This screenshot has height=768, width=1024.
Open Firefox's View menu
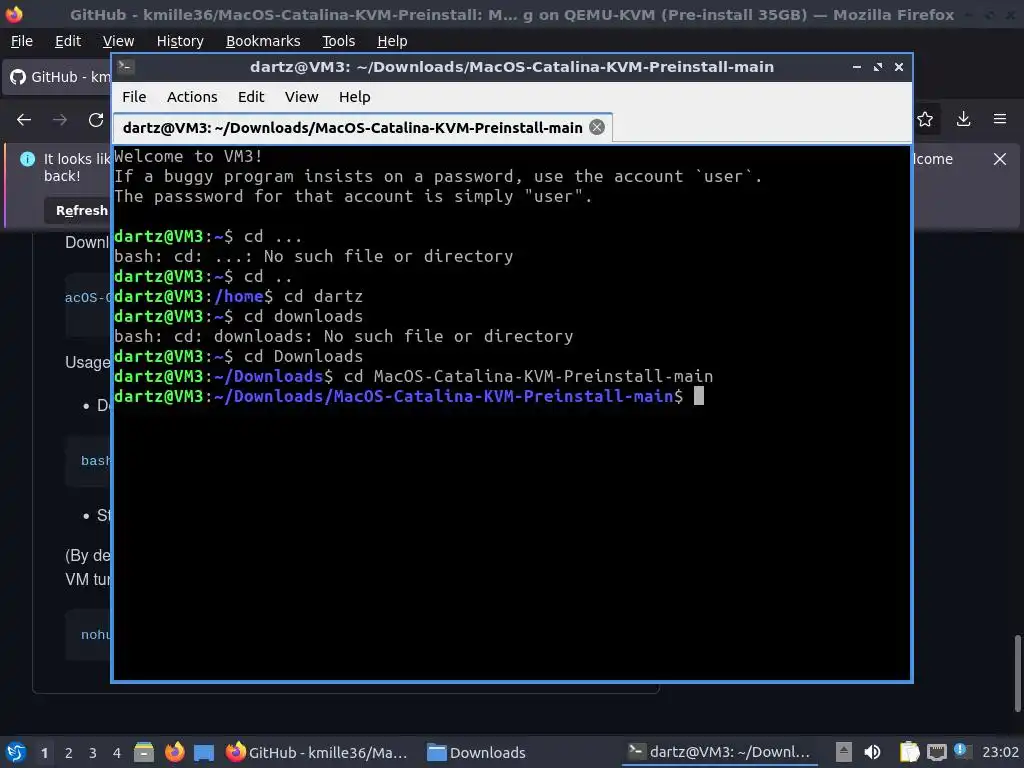point(118,41)
